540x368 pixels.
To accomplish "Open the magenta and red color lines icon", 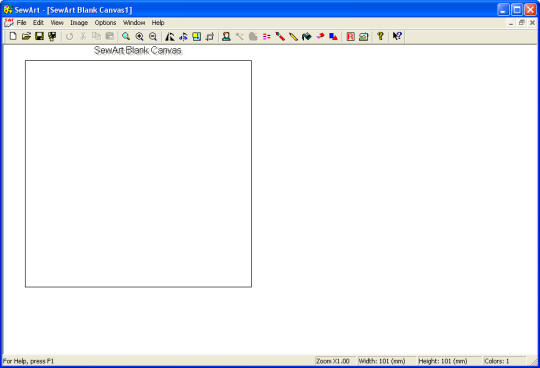I will click(x=267, y=36).
